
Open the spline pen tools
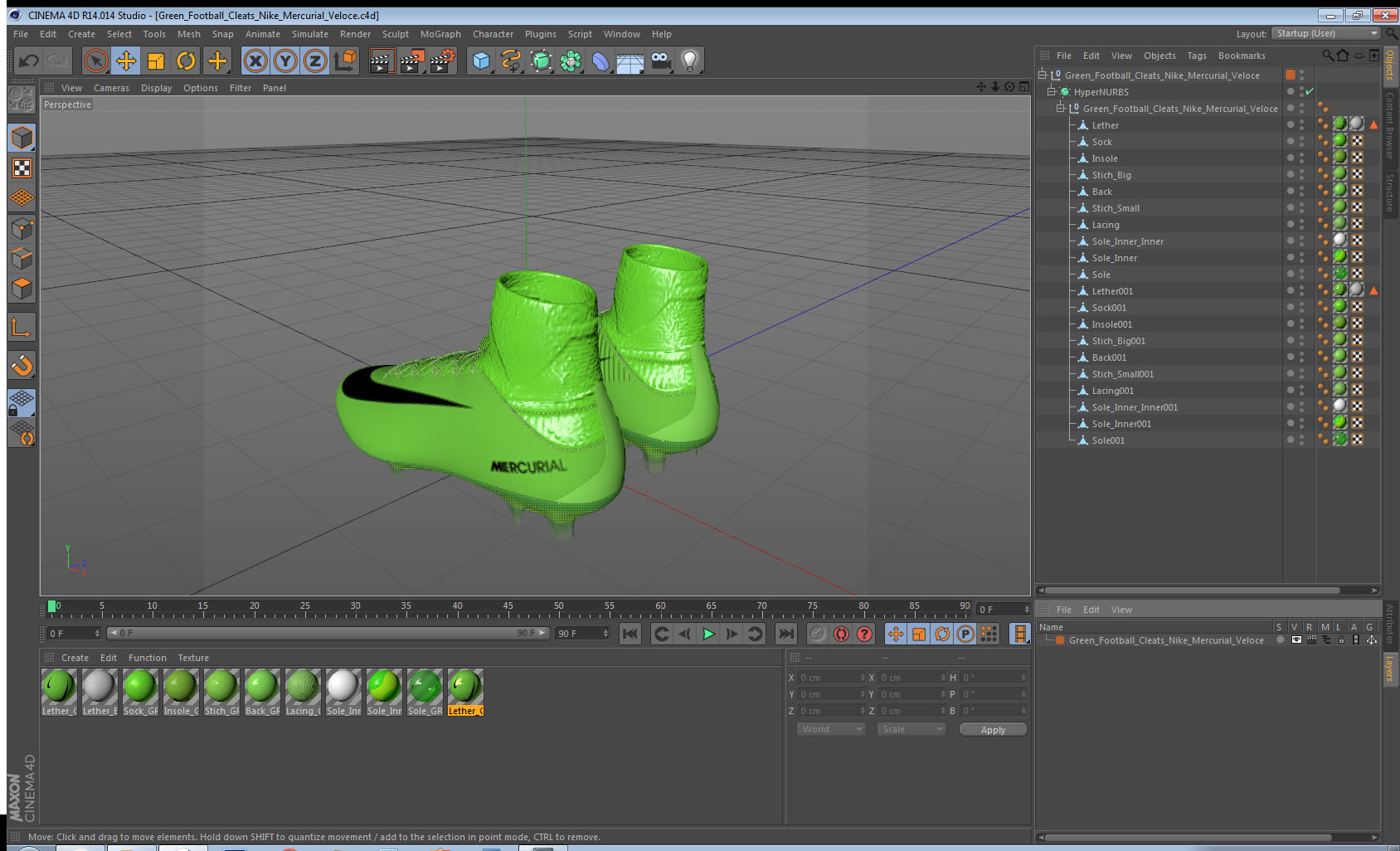click(511, 61)
